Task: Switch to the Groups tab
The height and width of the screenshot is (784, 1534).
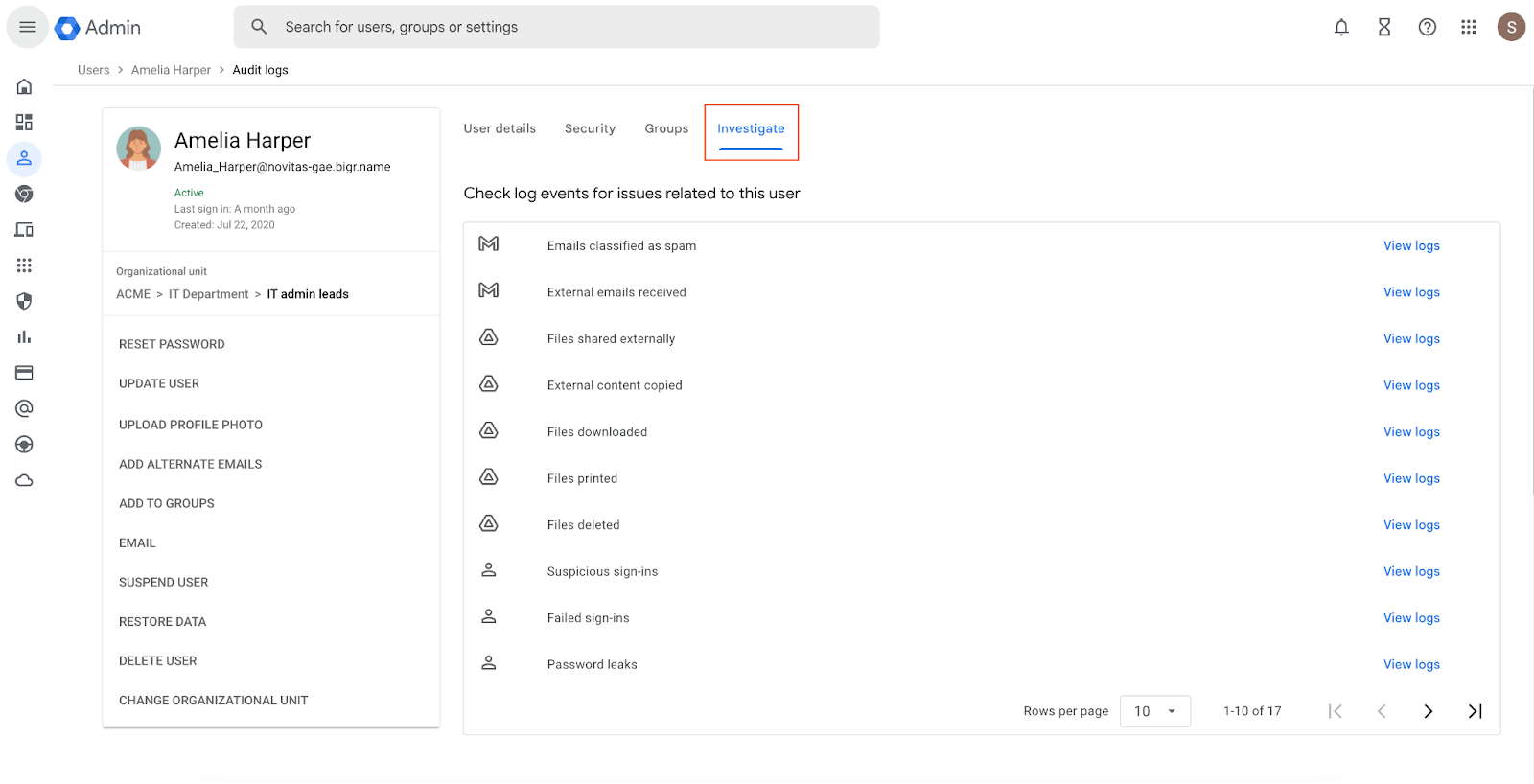Action: 666,128
